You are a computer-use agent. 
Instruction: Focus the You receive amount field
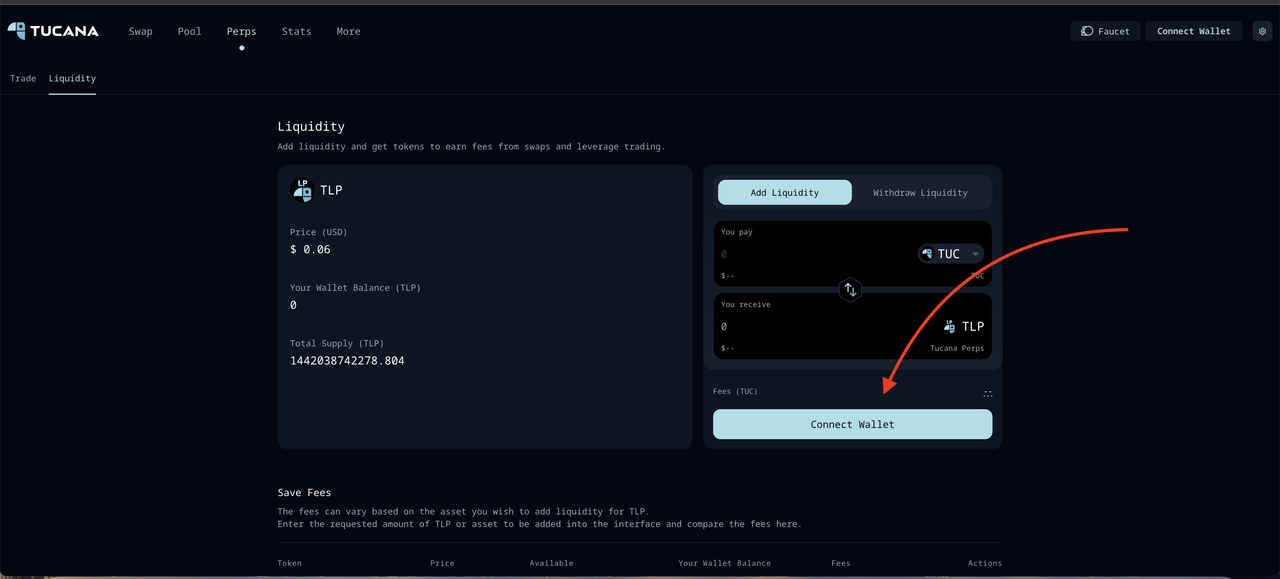pyautogui.click(x=828, y=326)
